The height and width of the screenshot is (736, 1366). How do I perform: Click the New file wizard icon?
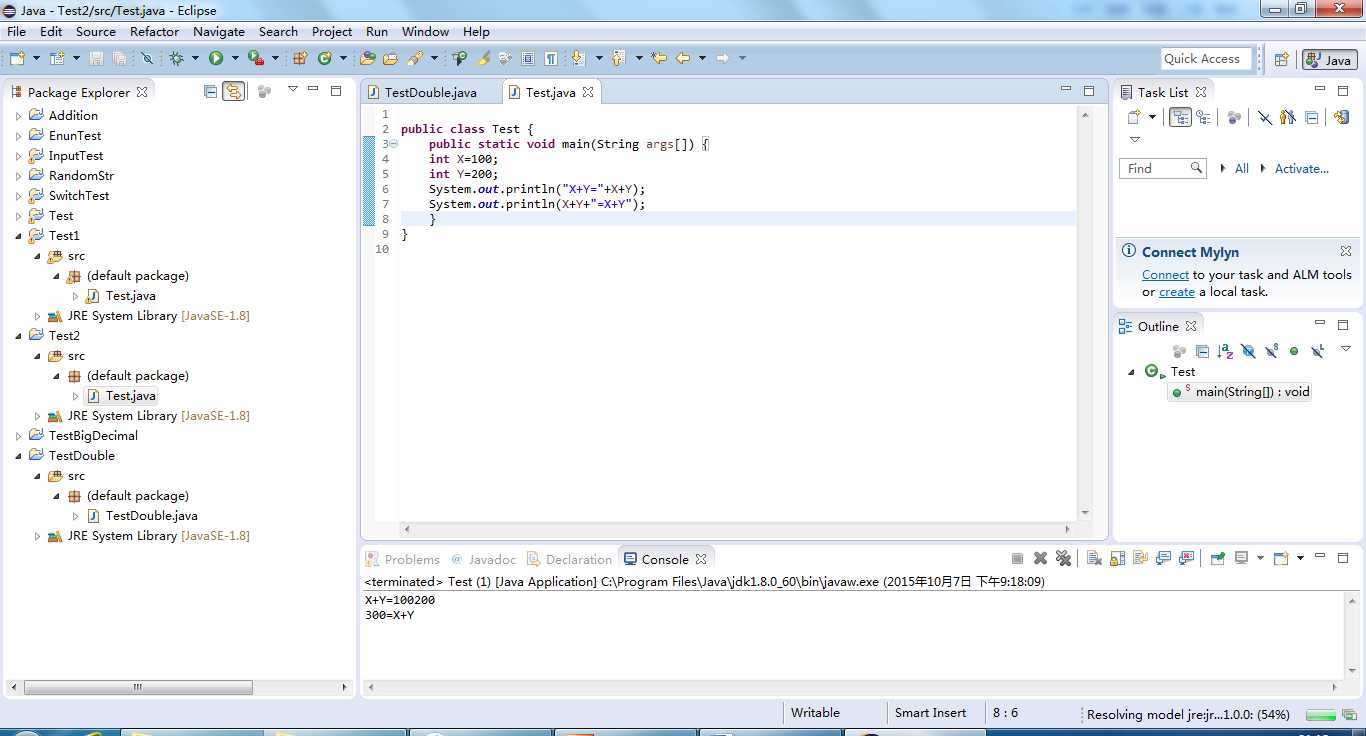tap(17, 58)
